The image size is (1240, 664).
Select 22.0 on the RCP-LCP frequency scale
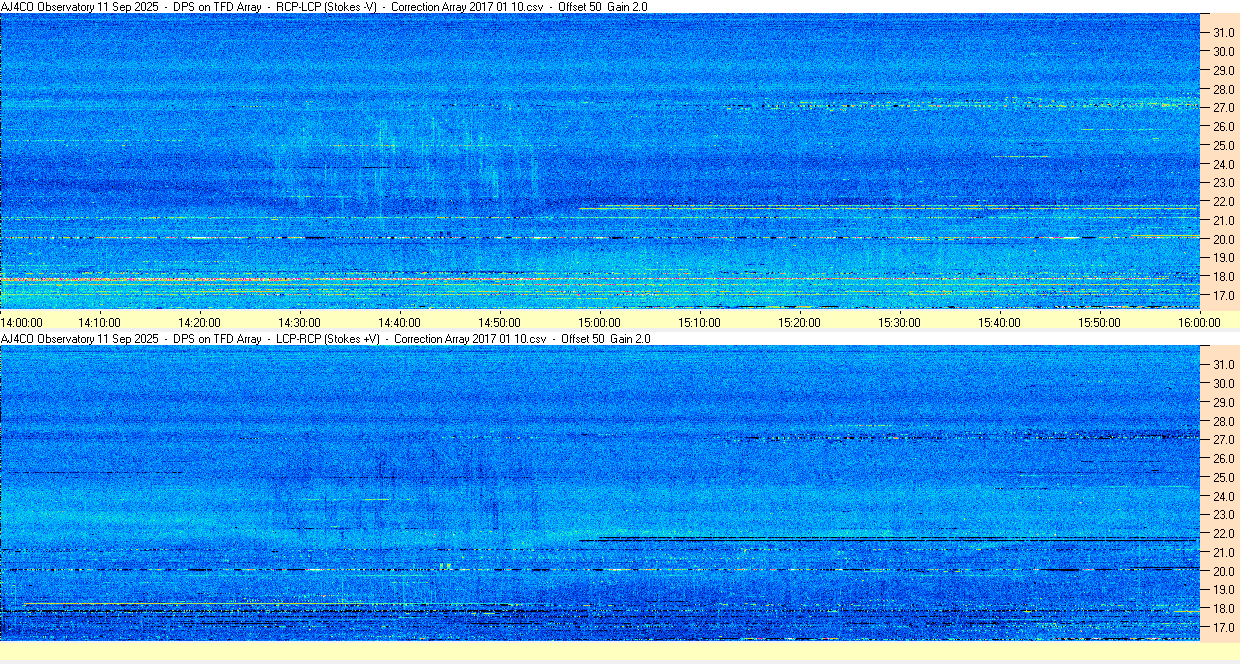pyautogui.click(x=1224, y=202)
